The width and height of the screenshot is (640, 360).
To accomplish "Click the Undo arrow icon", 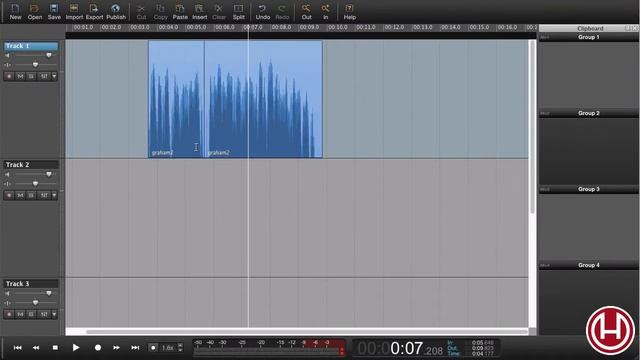I will click(262, 12).
